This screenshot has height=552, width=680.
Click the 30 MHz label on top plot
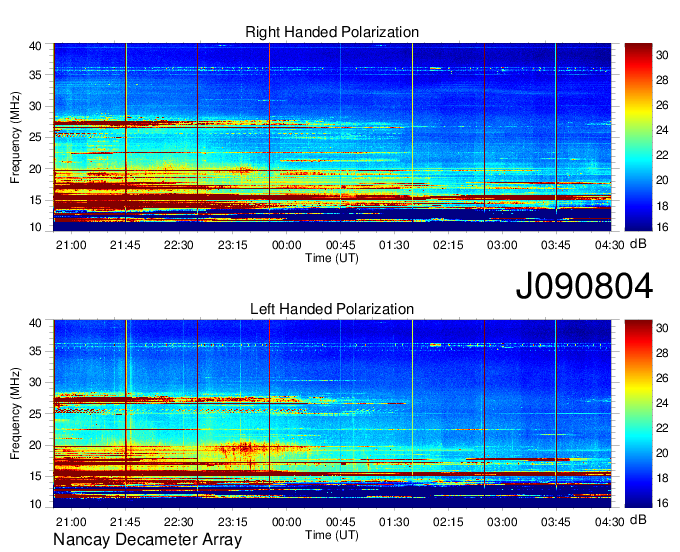(35, 106)
